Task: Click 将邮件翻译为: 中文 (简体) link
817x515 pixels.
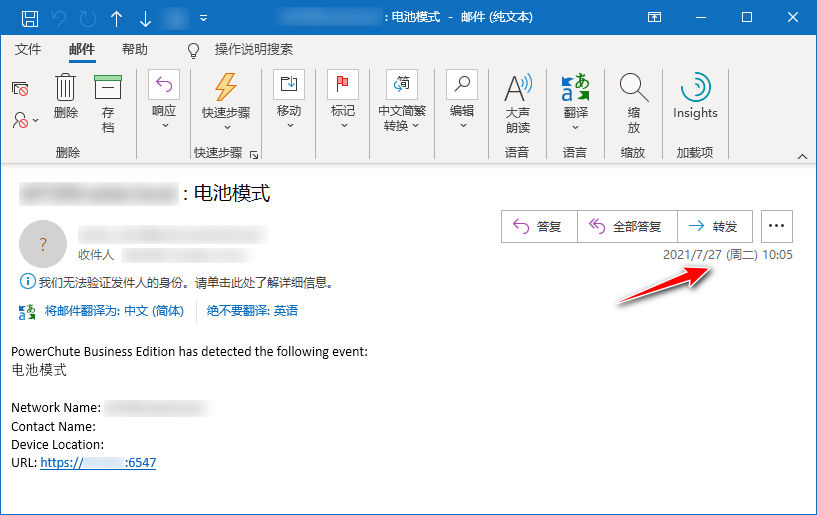Action: [114, 311]
